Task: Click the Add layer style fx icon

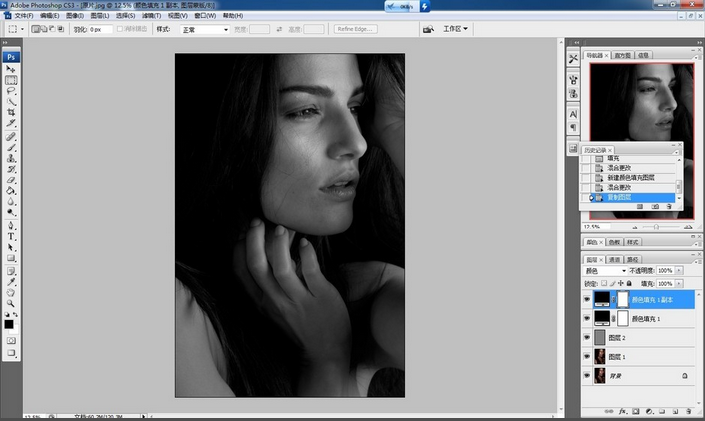Action: (x=623, y=412)
